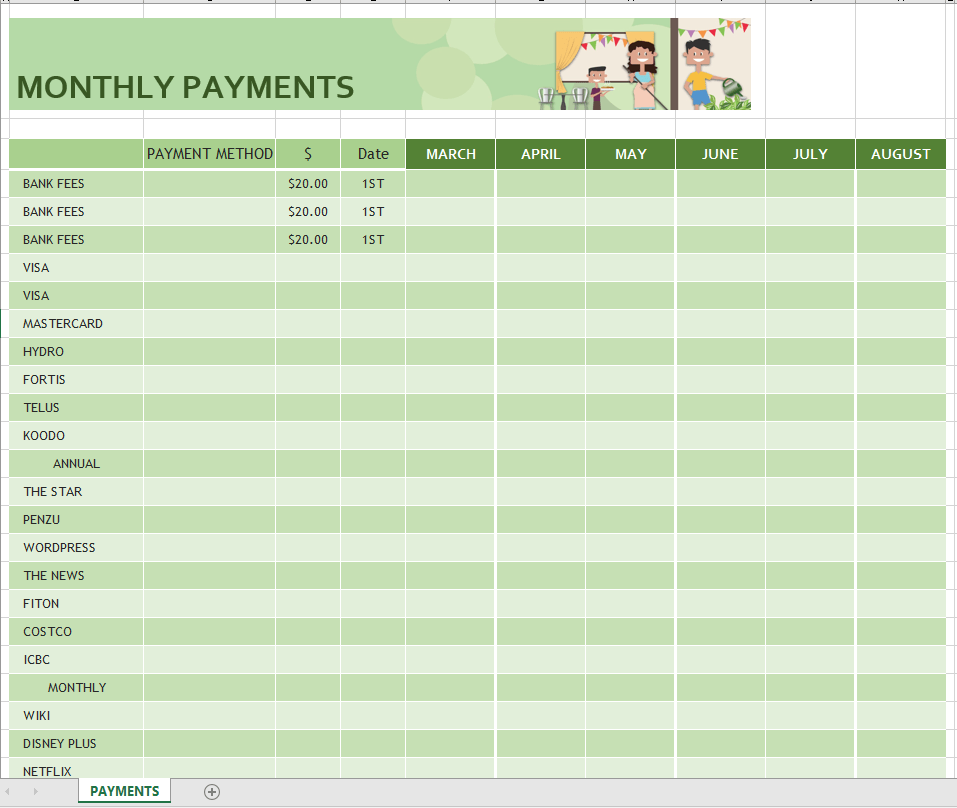
Task: Click the next sheet scroll arrow
Action: (36, 791)
